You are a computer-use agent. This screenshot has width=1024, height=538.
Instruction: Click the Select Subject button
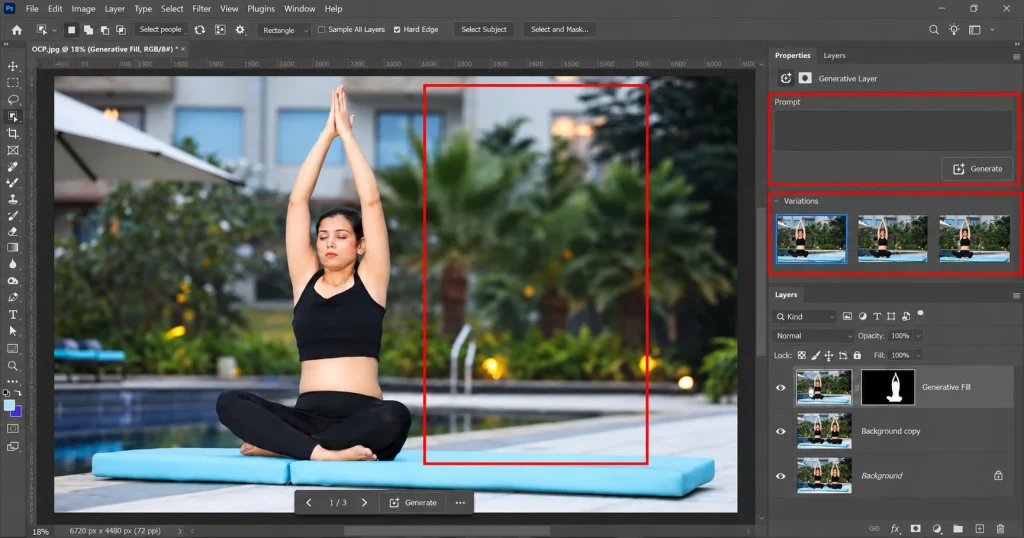tap(484, 29)
